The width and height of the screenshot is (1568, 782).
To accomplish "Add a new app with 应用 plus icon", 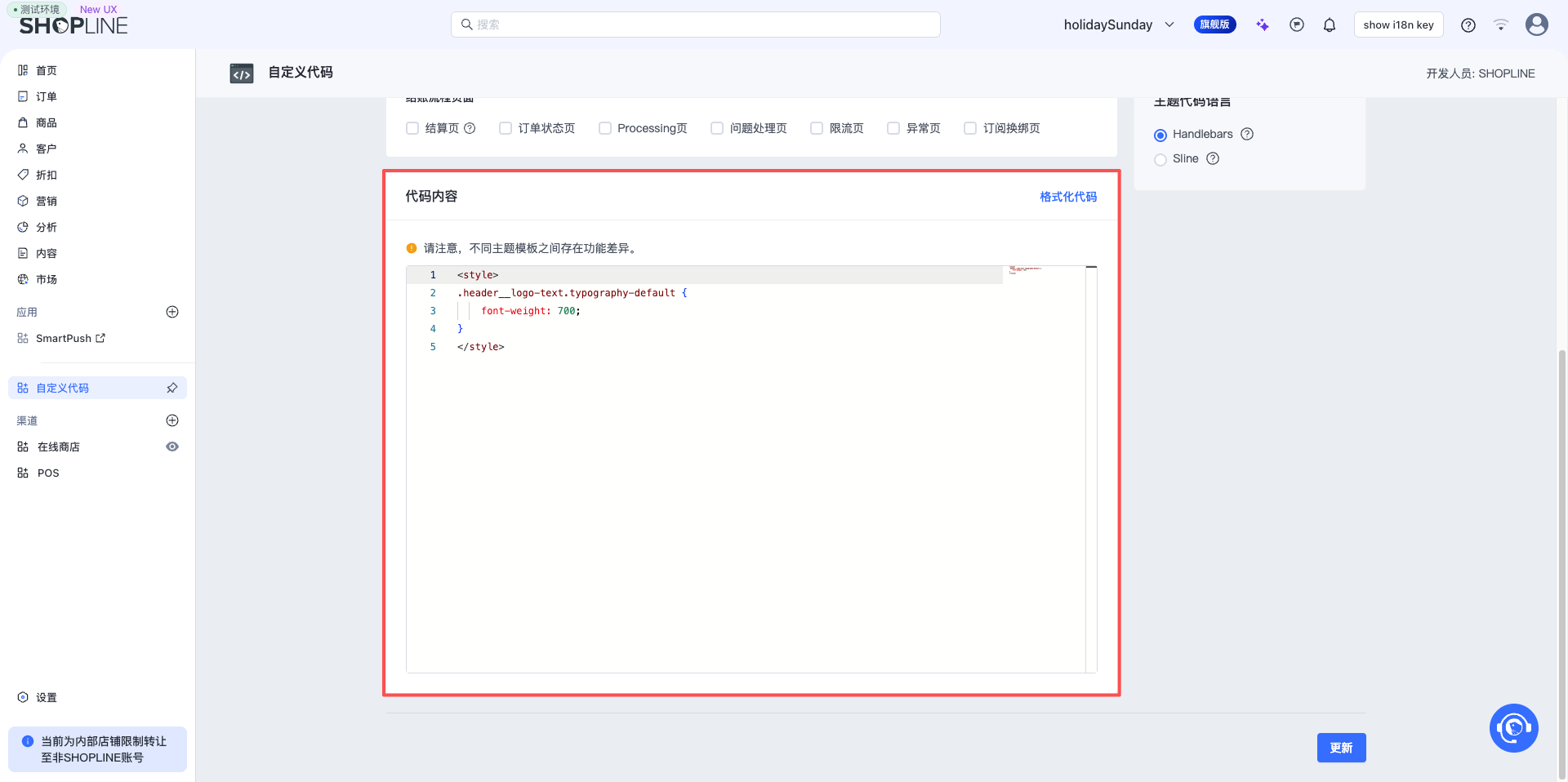I will tap(172, 312).
